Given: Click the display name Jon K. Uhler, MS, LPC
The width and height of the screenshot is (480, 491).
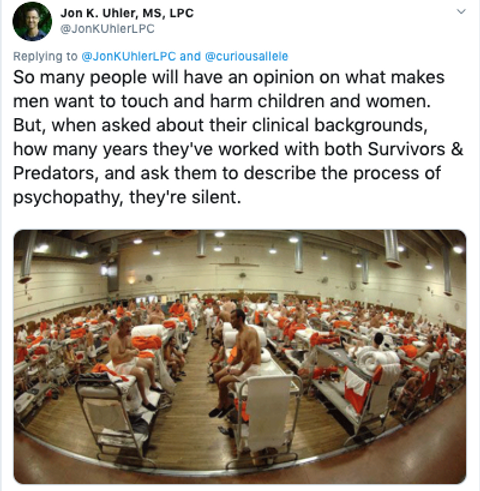Looking at the screenshot, I should pyautogui.click(x=127, y=13).
